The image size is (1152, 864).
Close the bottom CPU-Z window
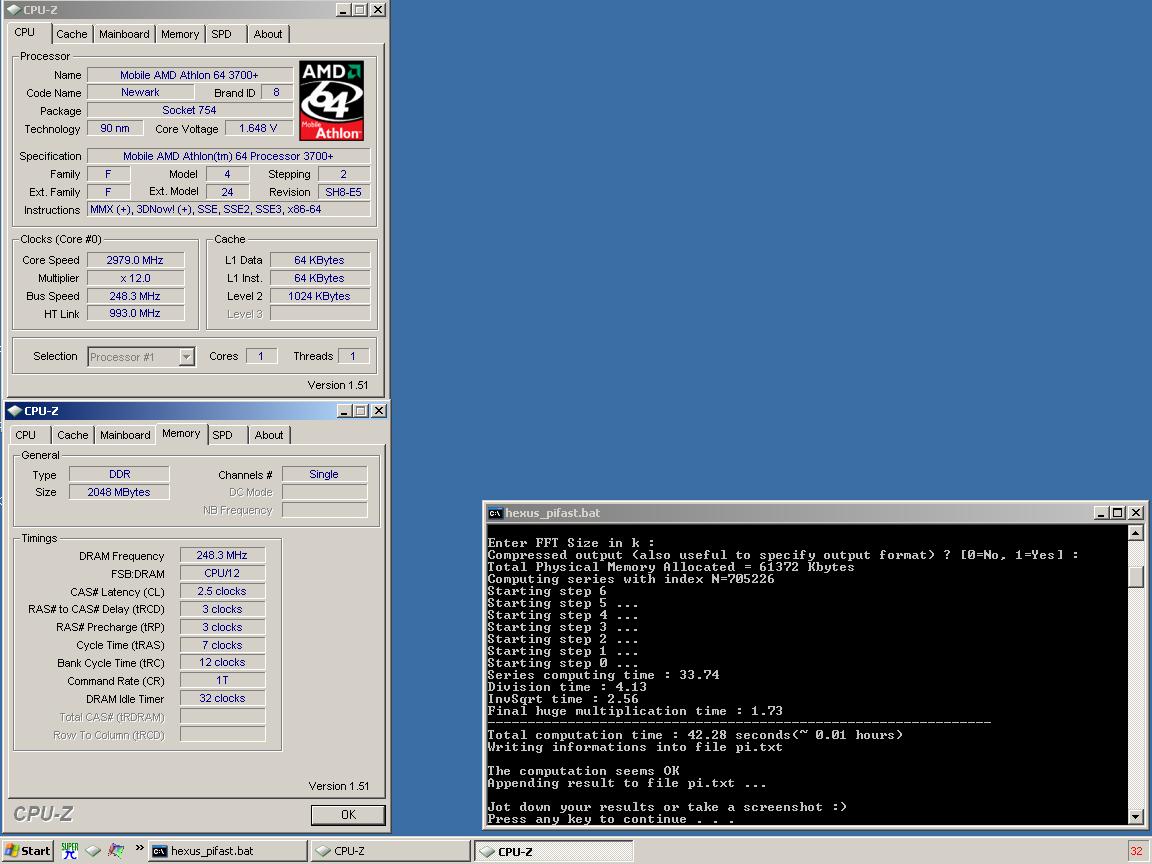tap(378, 411)
